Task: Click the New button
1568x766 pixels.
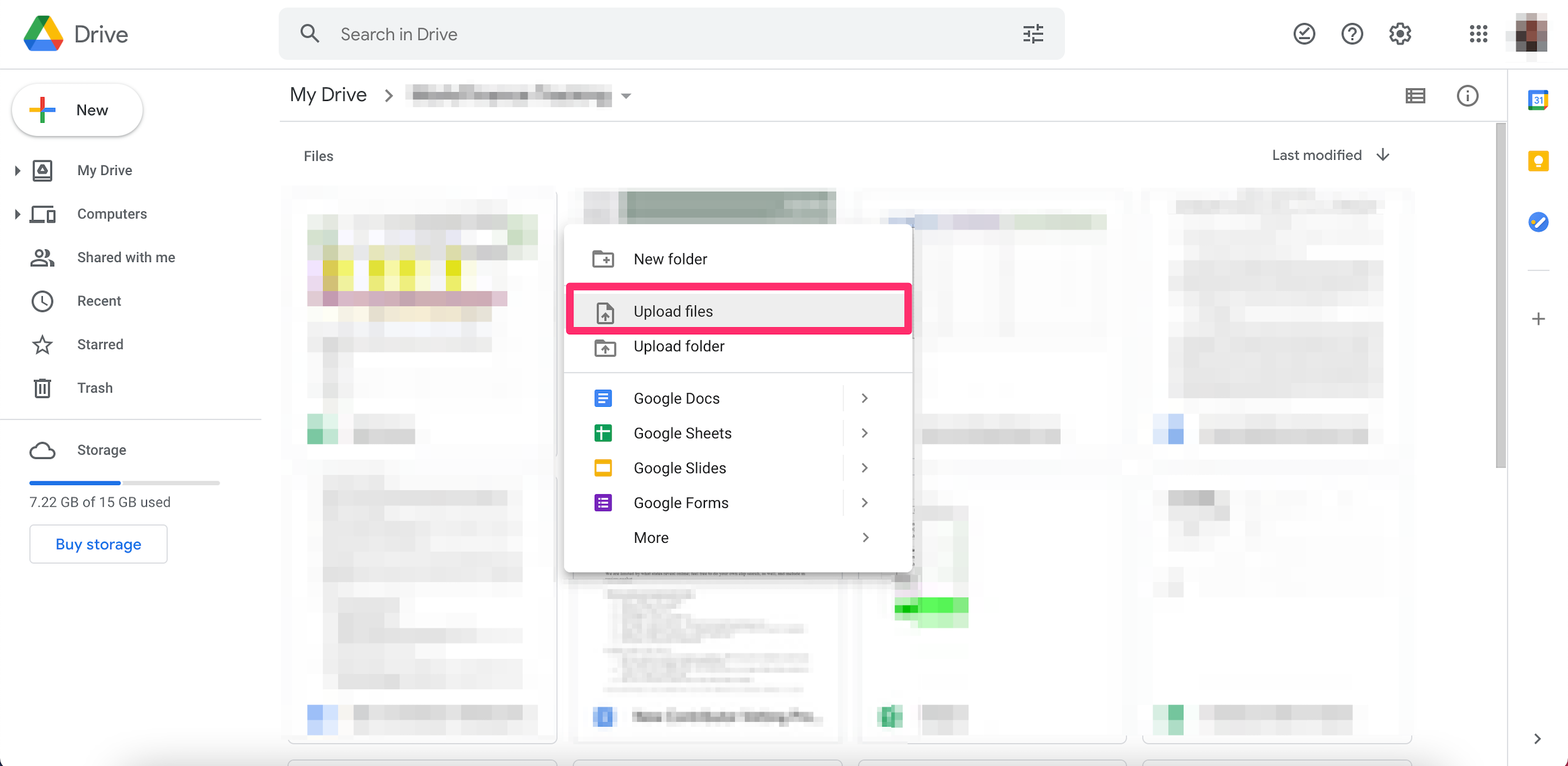Action: [77, 110]
